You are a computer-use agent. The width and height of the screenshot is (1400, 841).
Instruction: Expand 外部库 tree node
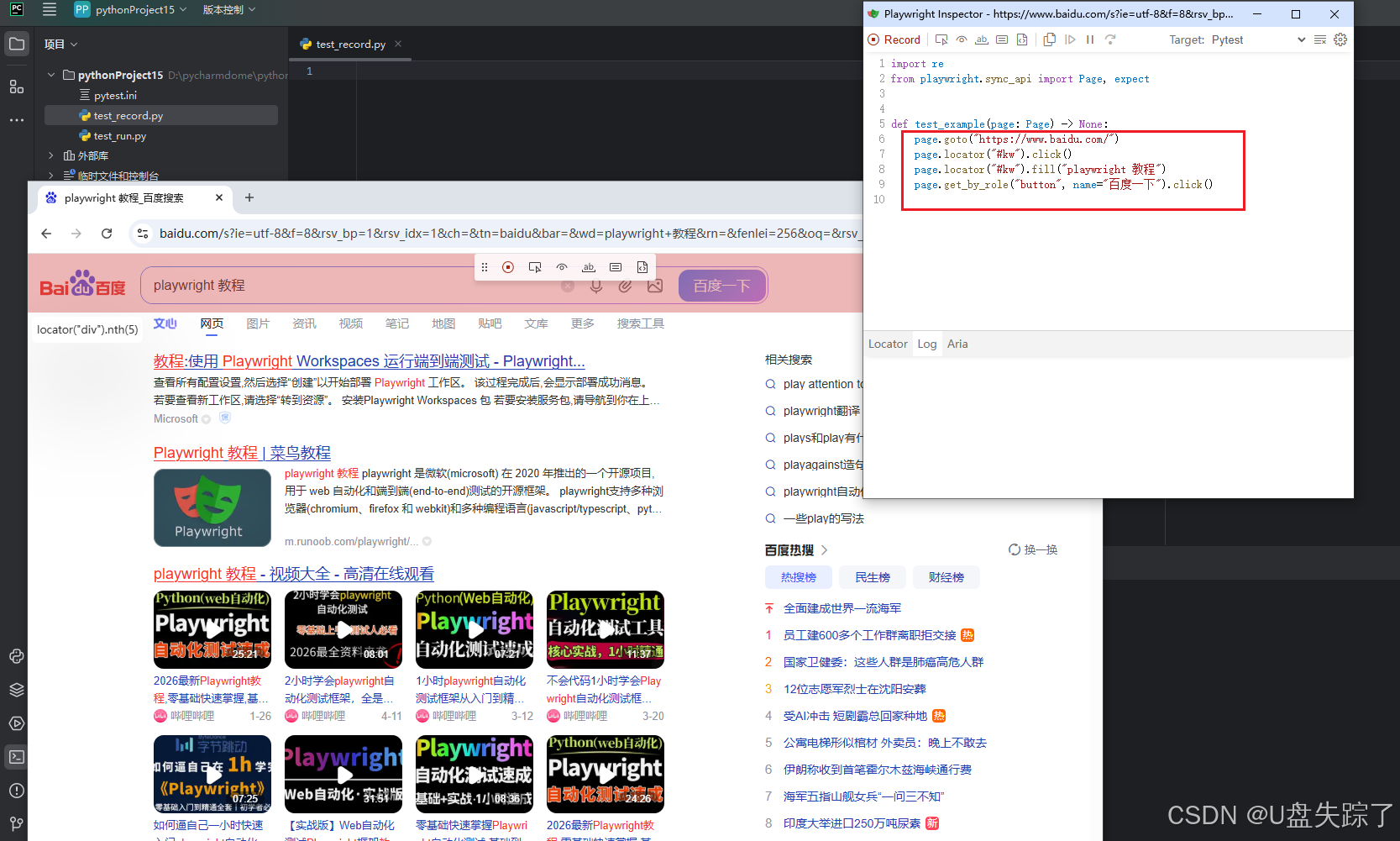[x=51, y=155]
